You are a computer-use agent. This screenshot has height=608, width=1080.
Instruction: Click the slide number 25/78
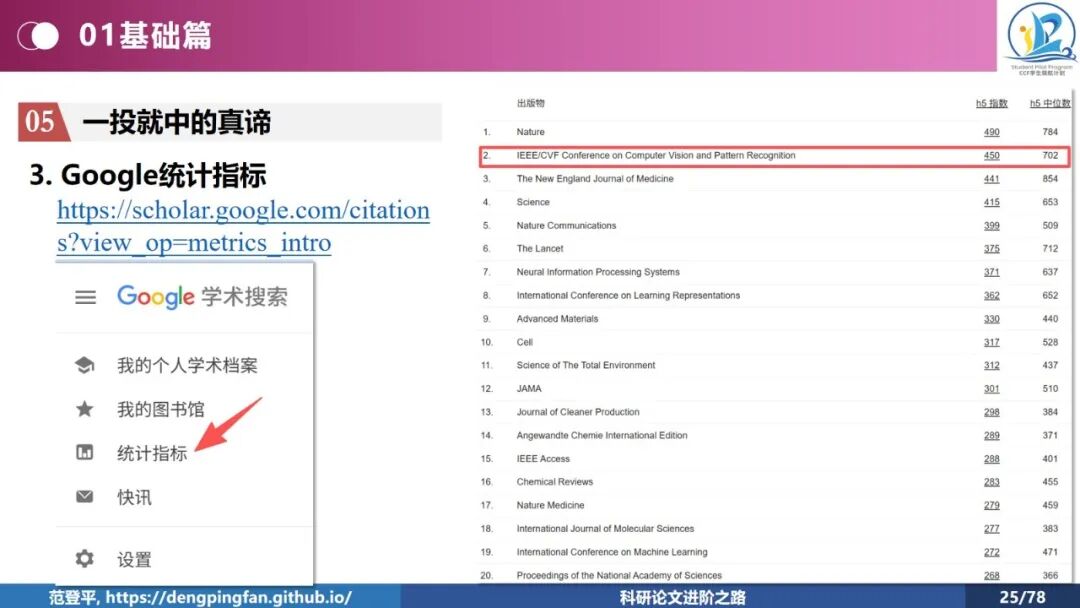tap(1022, 597)
